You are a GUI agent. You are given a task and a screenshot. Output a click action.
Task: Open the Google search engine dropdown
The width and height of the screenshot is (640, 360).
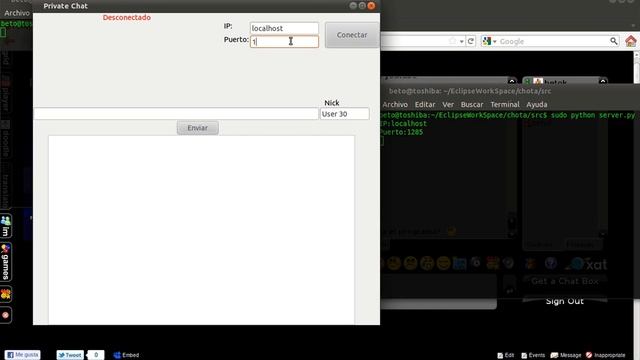coord(489,41)
